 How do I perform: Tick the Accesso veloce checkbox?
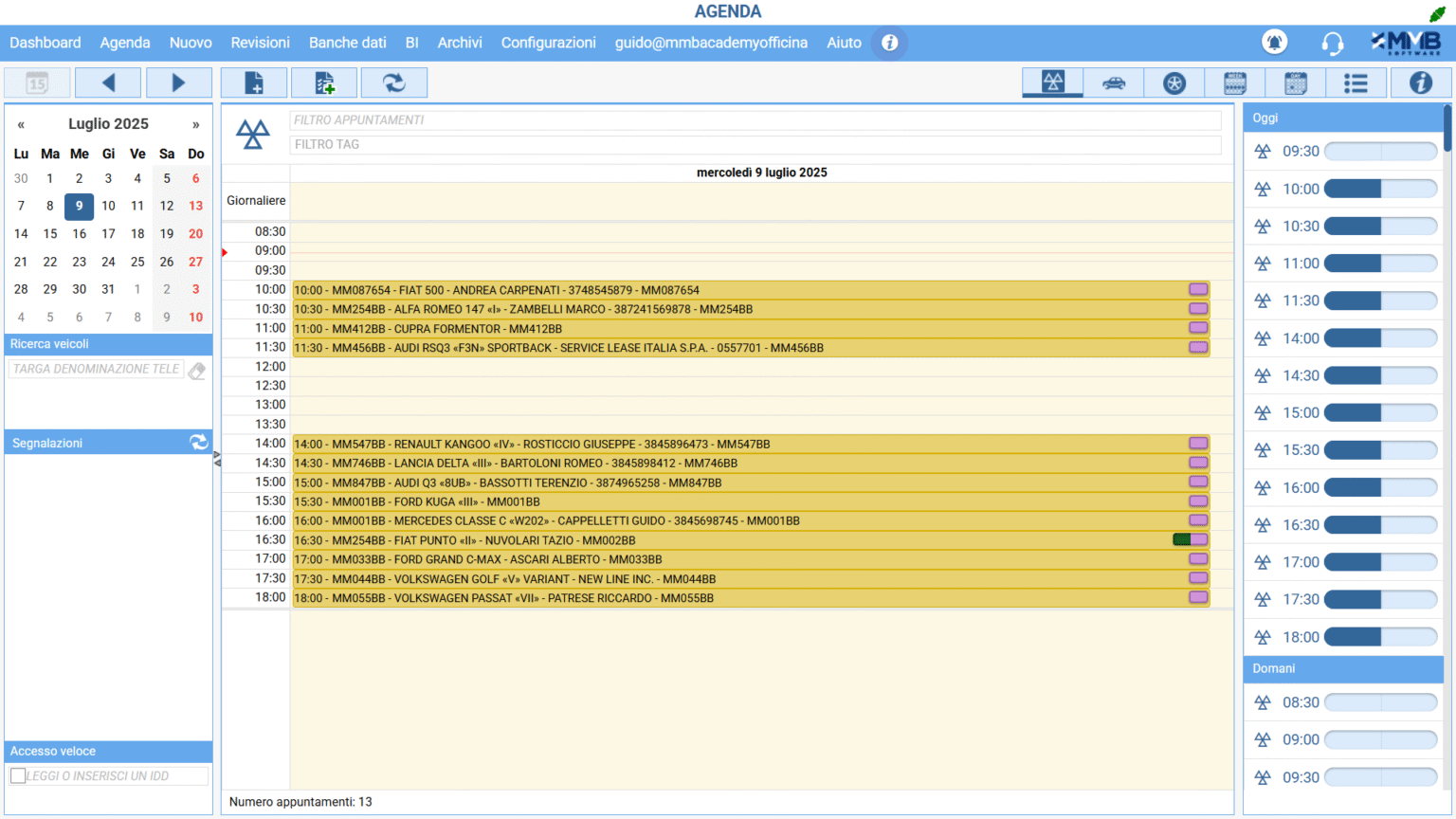tap(18, 776)
